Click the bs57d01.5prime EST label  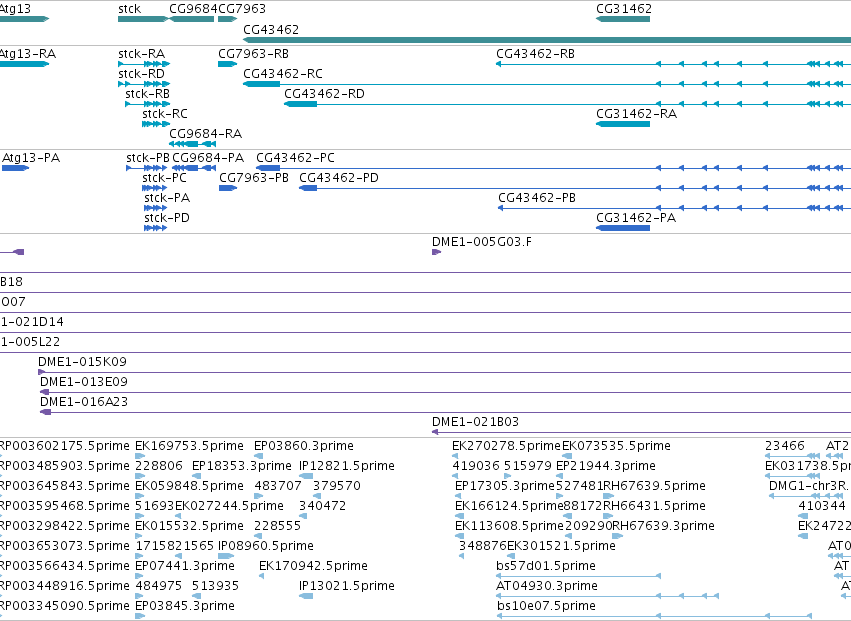coord(546,567)
